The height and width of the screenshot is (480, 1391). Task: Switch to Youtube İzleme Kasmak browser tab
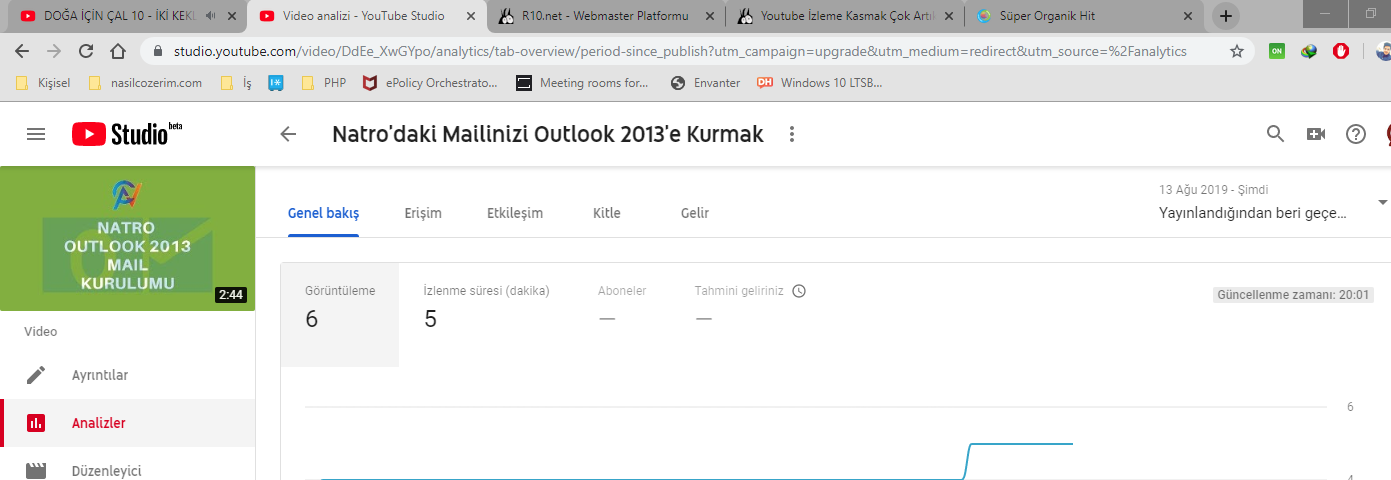845,16
